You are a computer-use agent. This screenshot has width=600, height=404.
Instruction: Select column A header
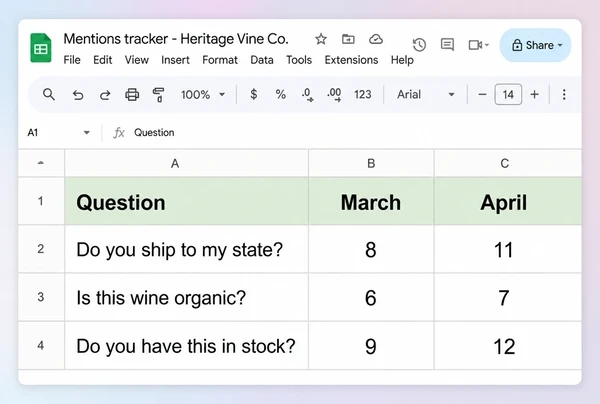click(x=186, y=163)
